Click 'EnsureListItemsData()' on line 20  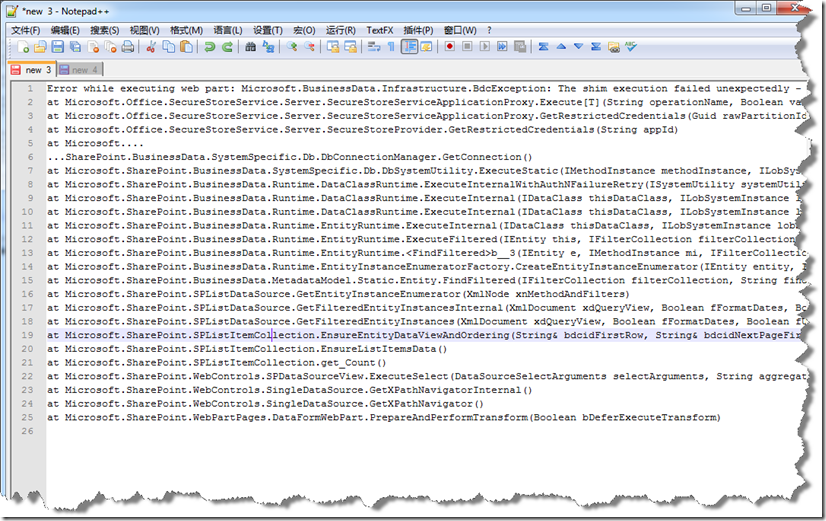pos(384,349)
